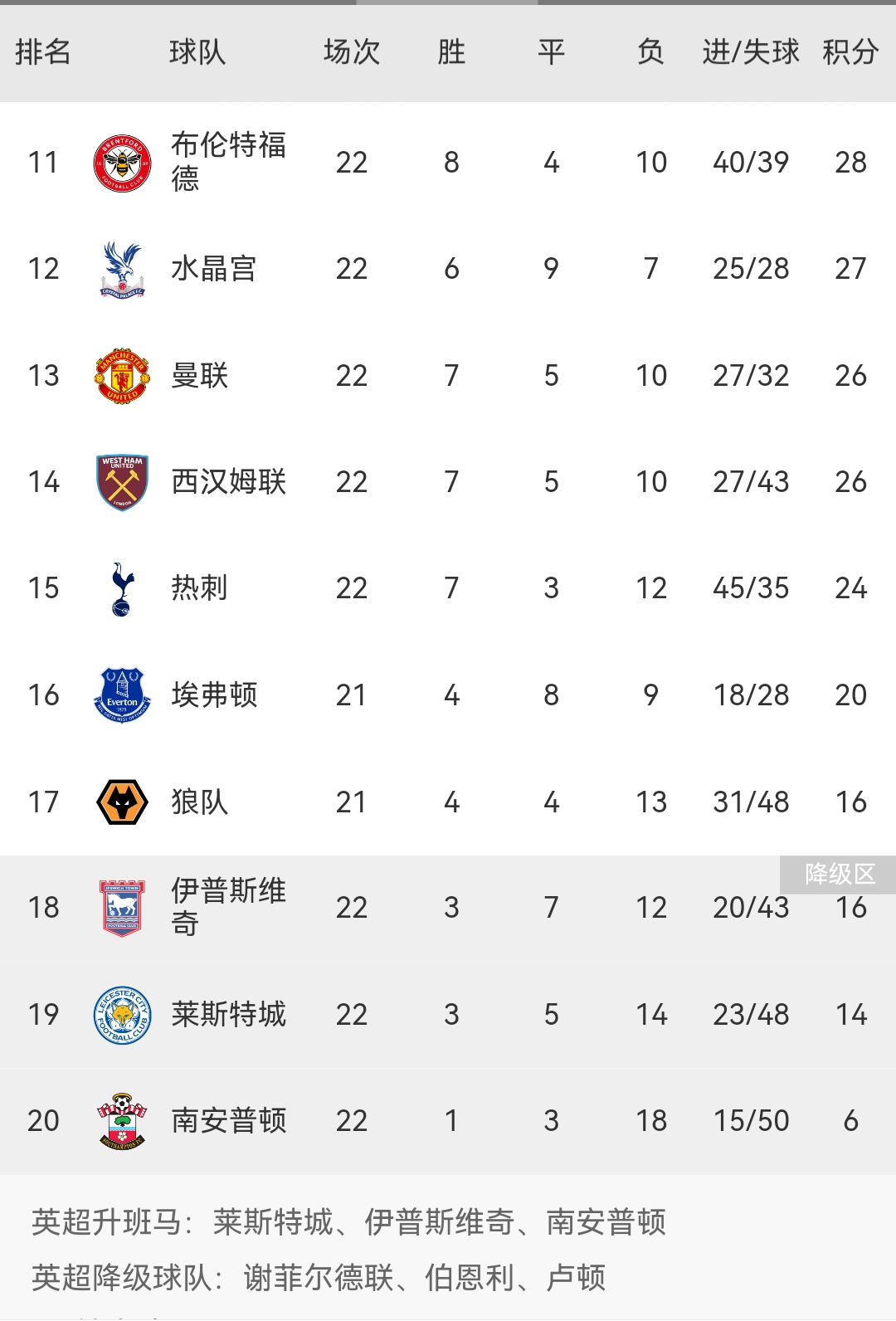Viewport: 896px width, 1321px height.
Task: Open the 莱斯特城 team link
Action: (x=229, y=1015)
